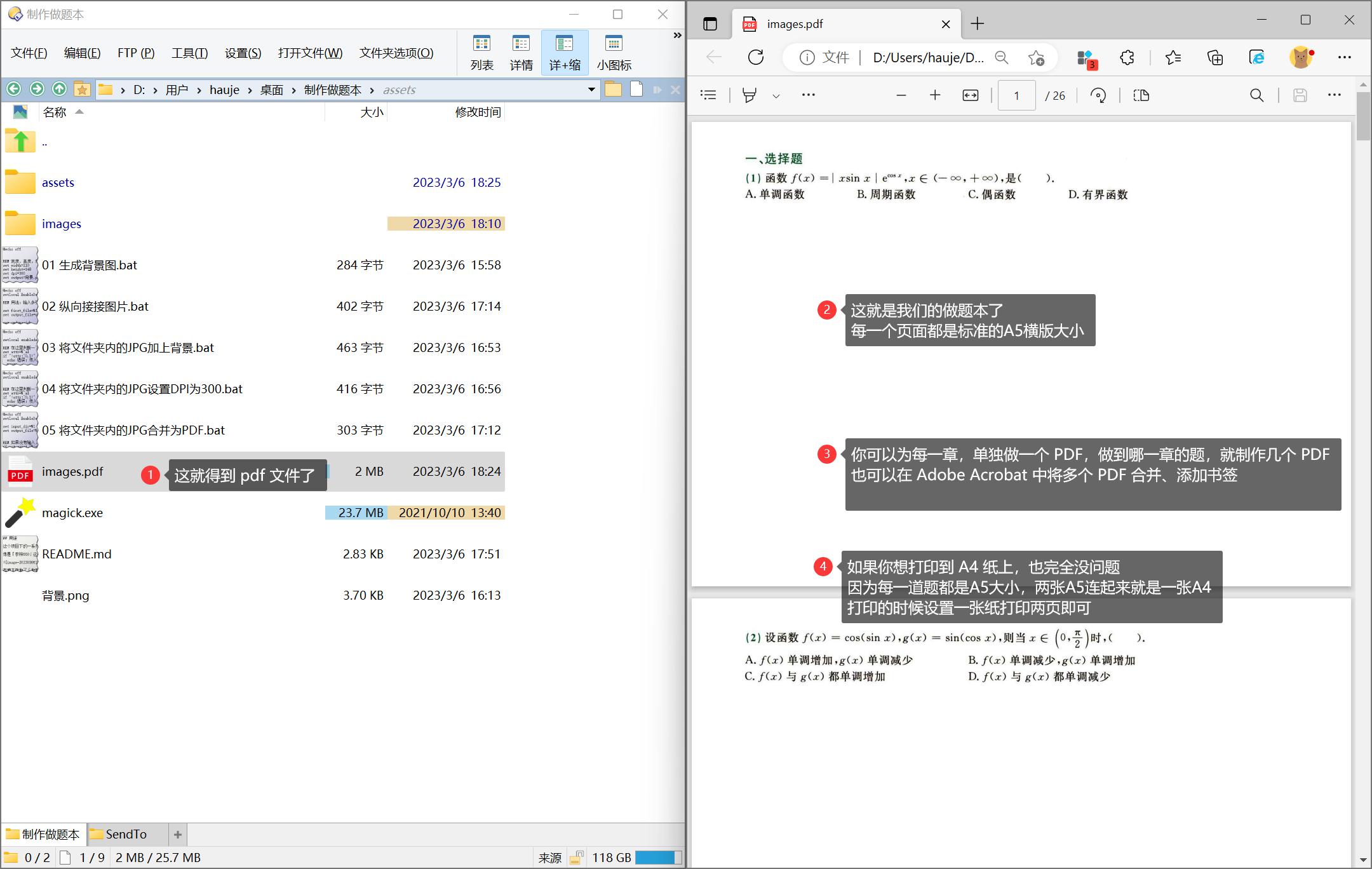The image size is (1372, 869).
Task: Click the PDF rotate icon
Action: coord(1098,95)
